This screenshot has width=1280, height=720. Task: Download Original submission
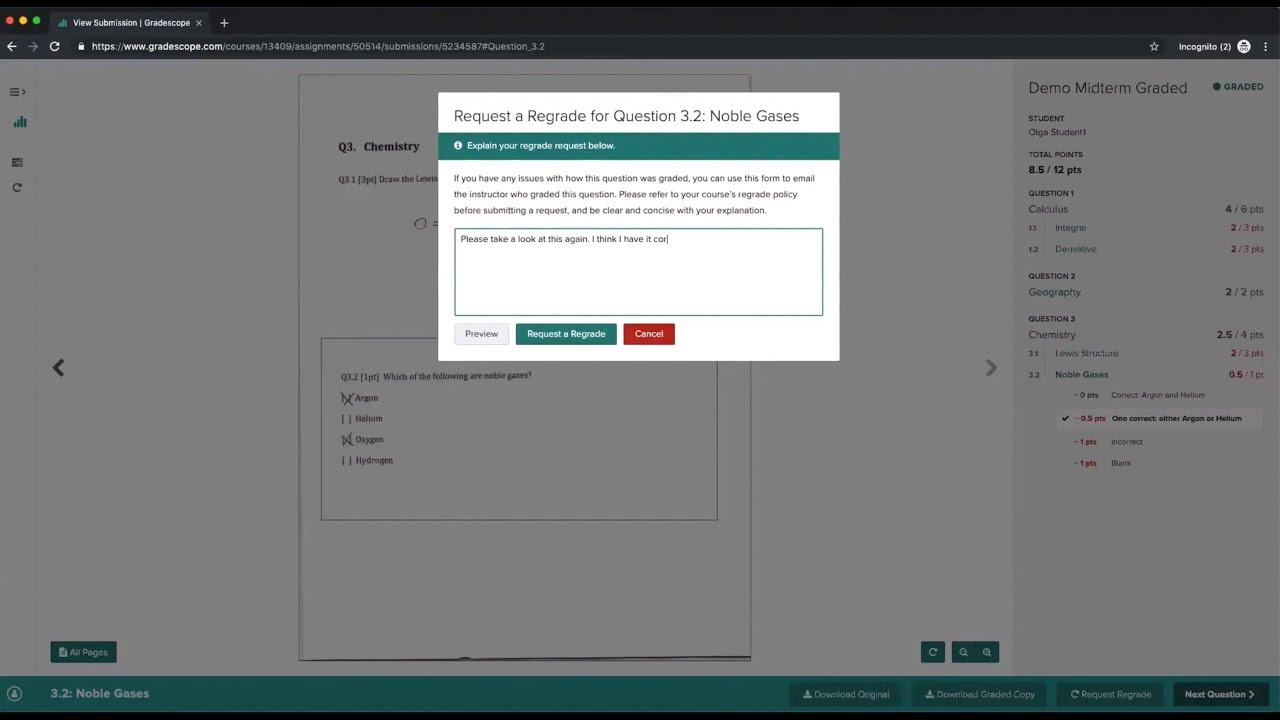846,694
